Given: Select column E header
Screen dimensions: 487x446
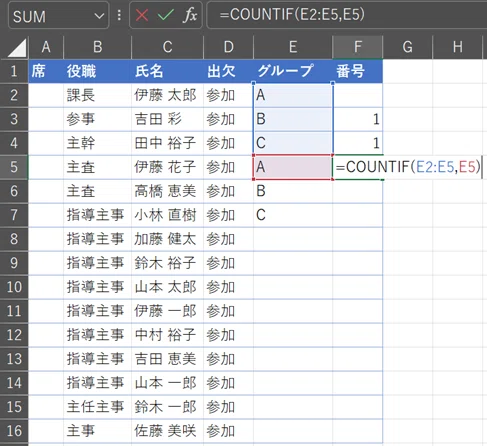Looking at the screenshot, I should [x=293, y=47].
